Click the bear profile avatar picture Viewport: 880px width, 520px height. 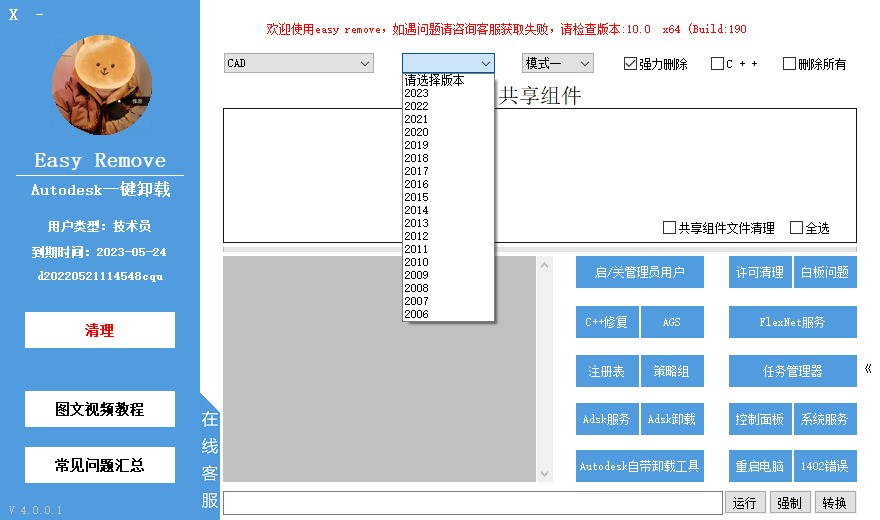tap(102, 85)
